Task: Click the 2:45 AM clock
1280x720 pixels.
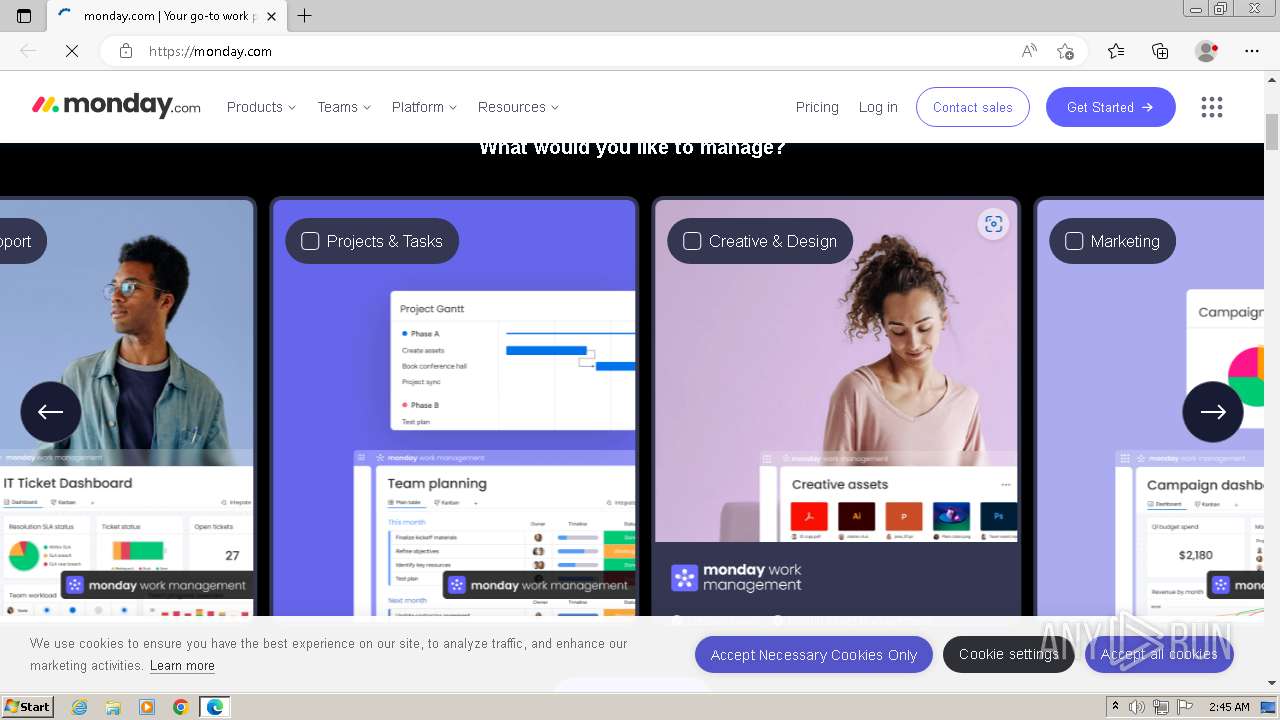Action: (1229, 707)
